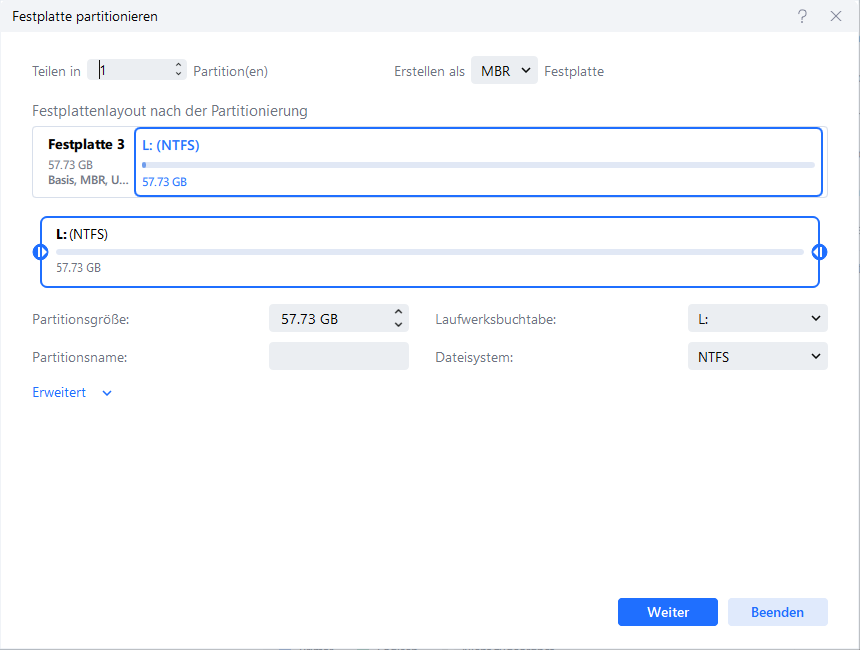Screen dimensions: 860x650
Task: Increase Partitionsgröße with up arrow
Action: pos(398,312)
